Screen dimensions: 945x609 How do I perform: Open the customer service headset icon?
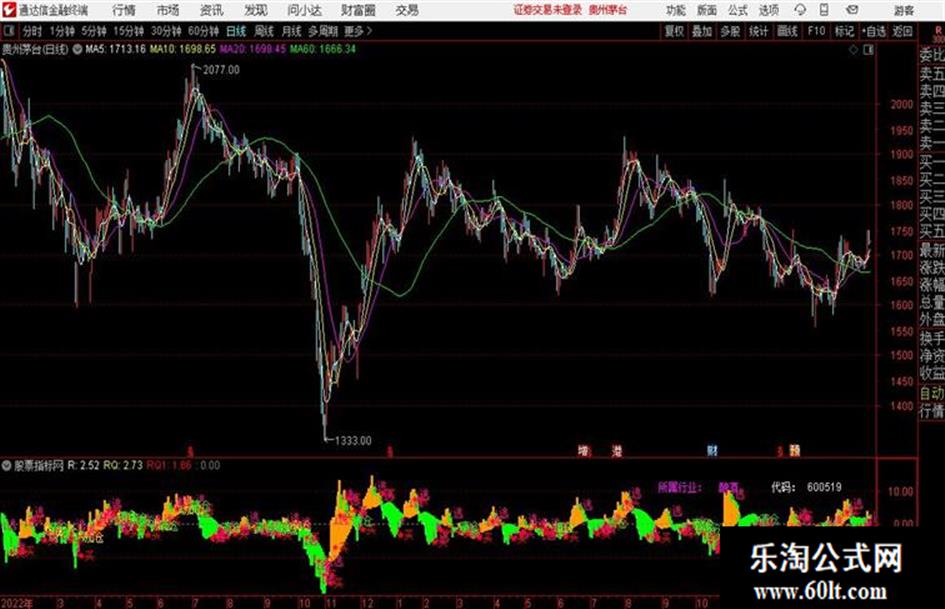click(x=800, y=10)
